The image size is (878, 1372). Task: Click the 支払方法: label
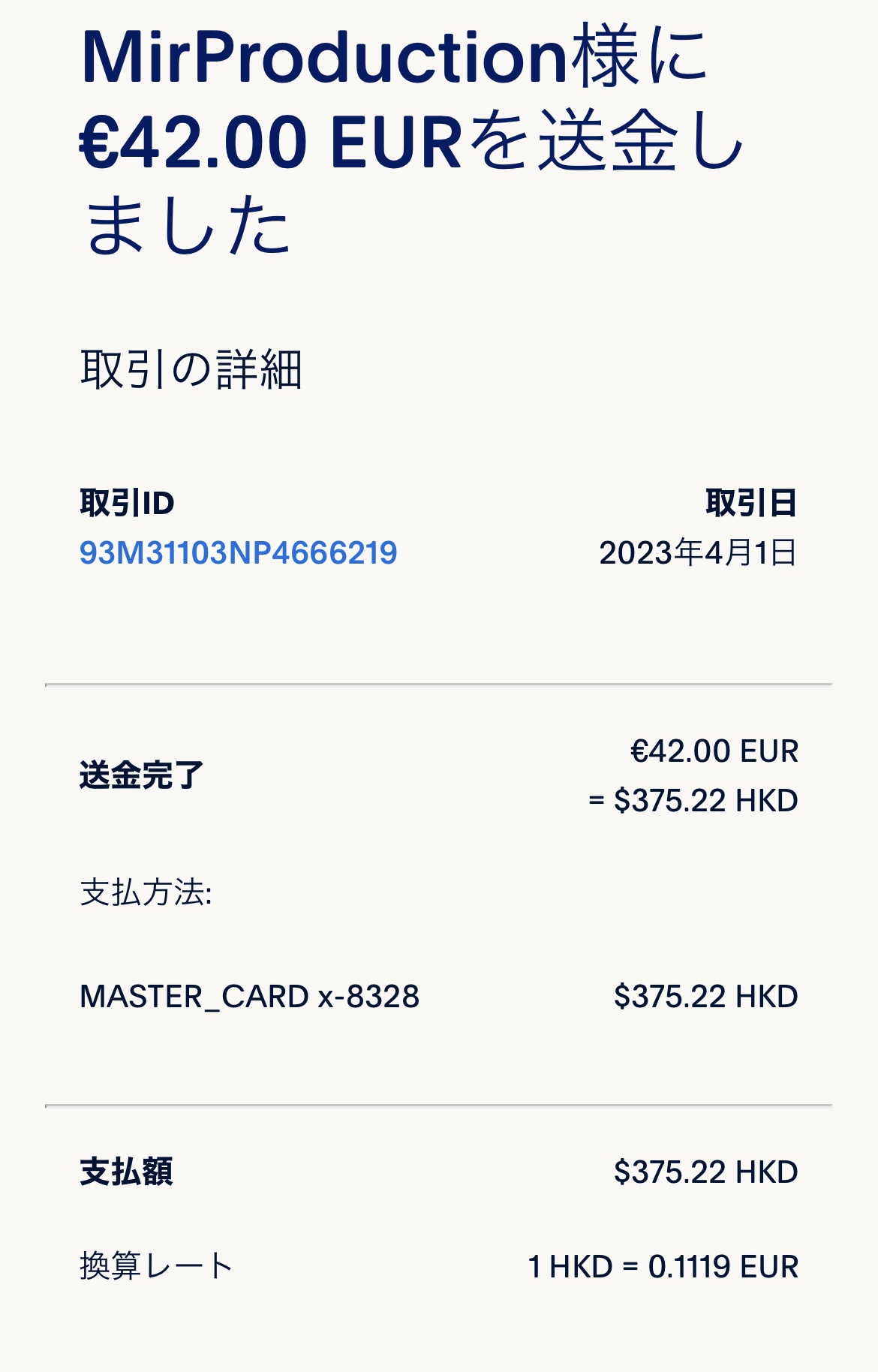click(x=146, y=893)
